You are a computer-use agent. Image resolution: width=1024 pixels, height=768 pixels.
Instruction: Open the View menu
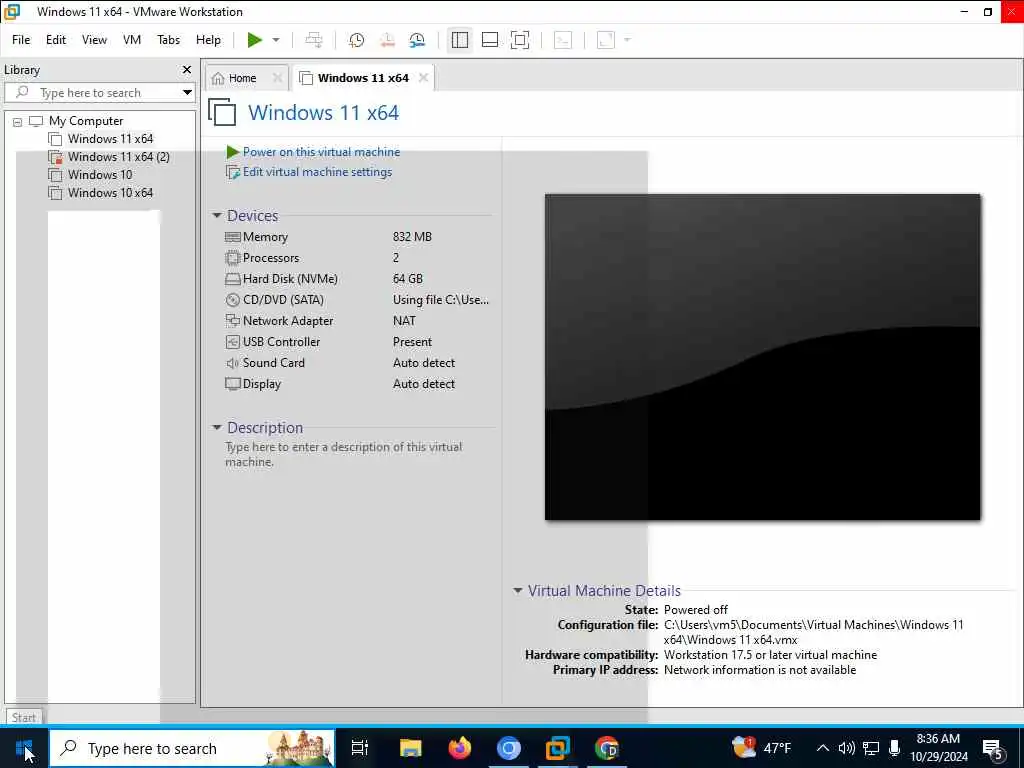point(94,40)
